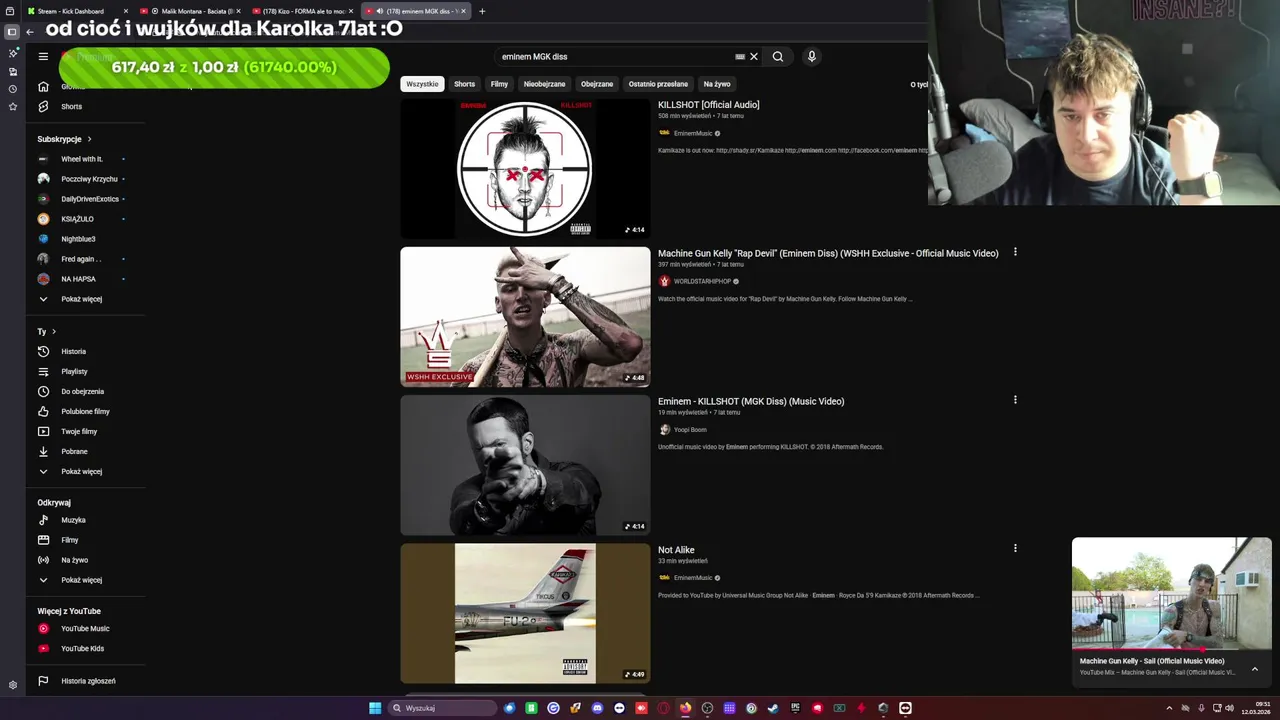Select the Na żywo filter chip
This screenshot has width=1280, height=720.
point(717,84)
